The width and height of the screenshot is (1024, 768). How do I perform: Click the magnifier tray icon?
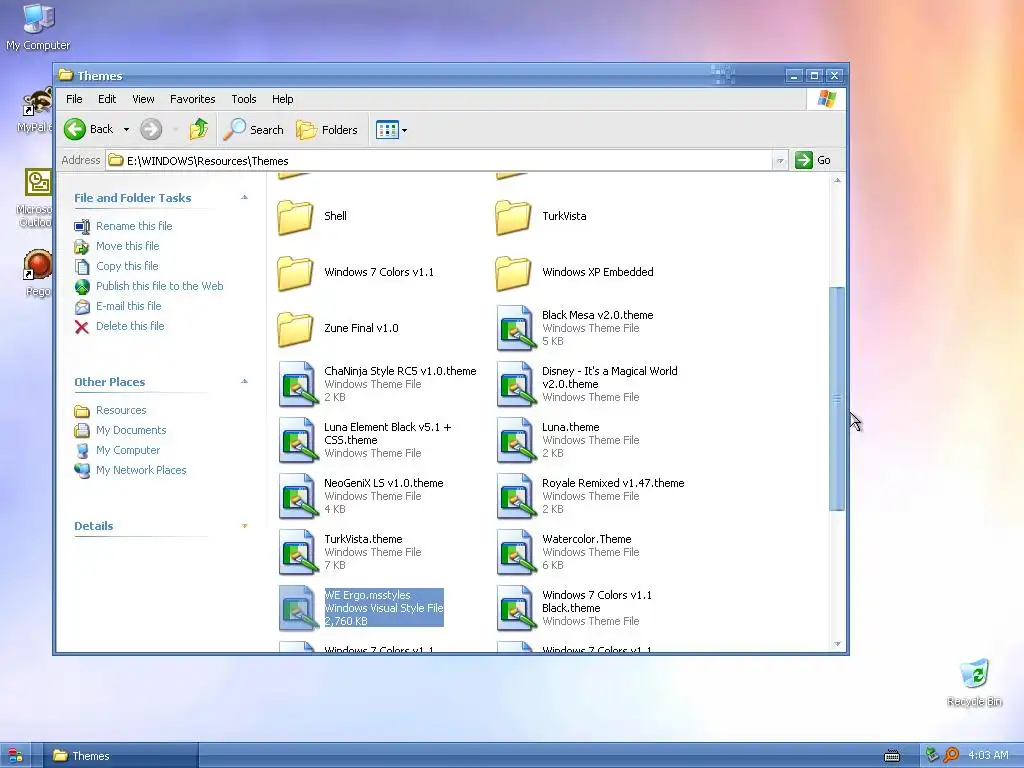[x=951, y=755]
